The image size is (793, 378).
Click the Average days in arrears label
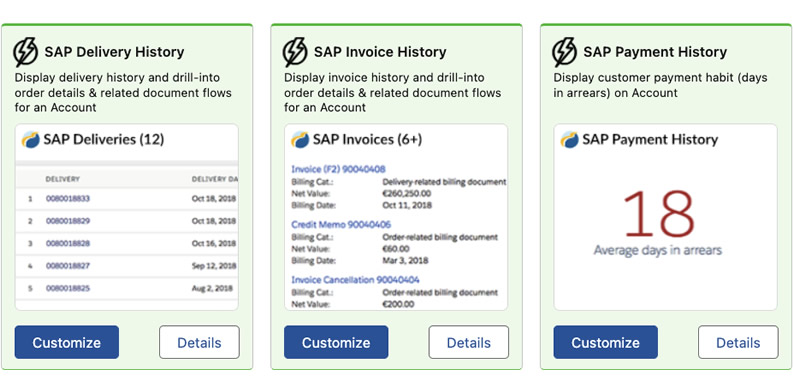coord(657,250)
